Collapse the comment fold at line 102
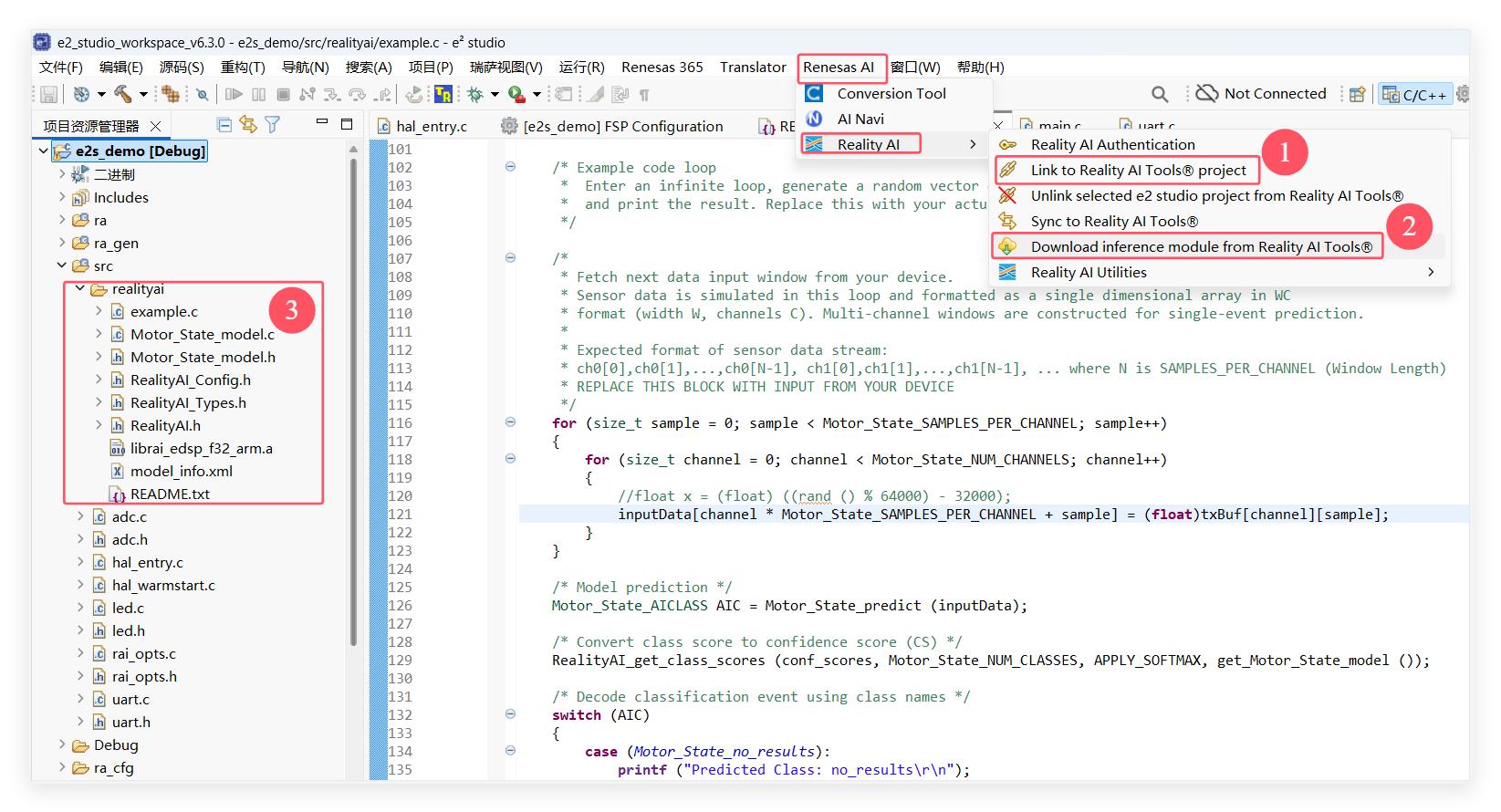Viewport: 1501px width, 812px height. pyautogui.click(x=510, y=166)
